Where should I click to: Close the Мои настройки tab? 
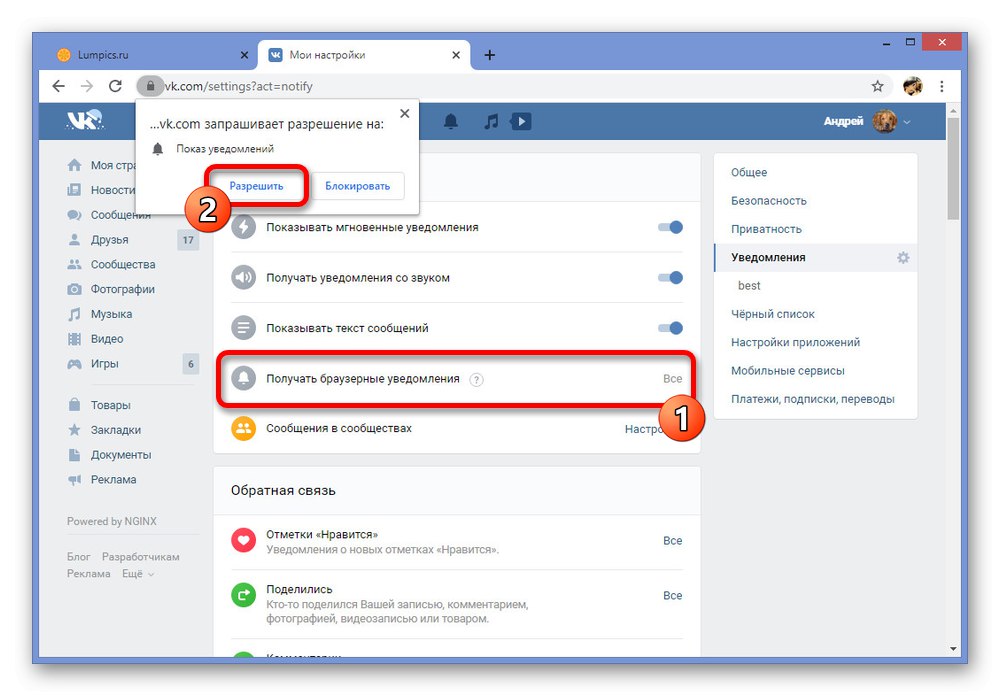click(456, 56)
